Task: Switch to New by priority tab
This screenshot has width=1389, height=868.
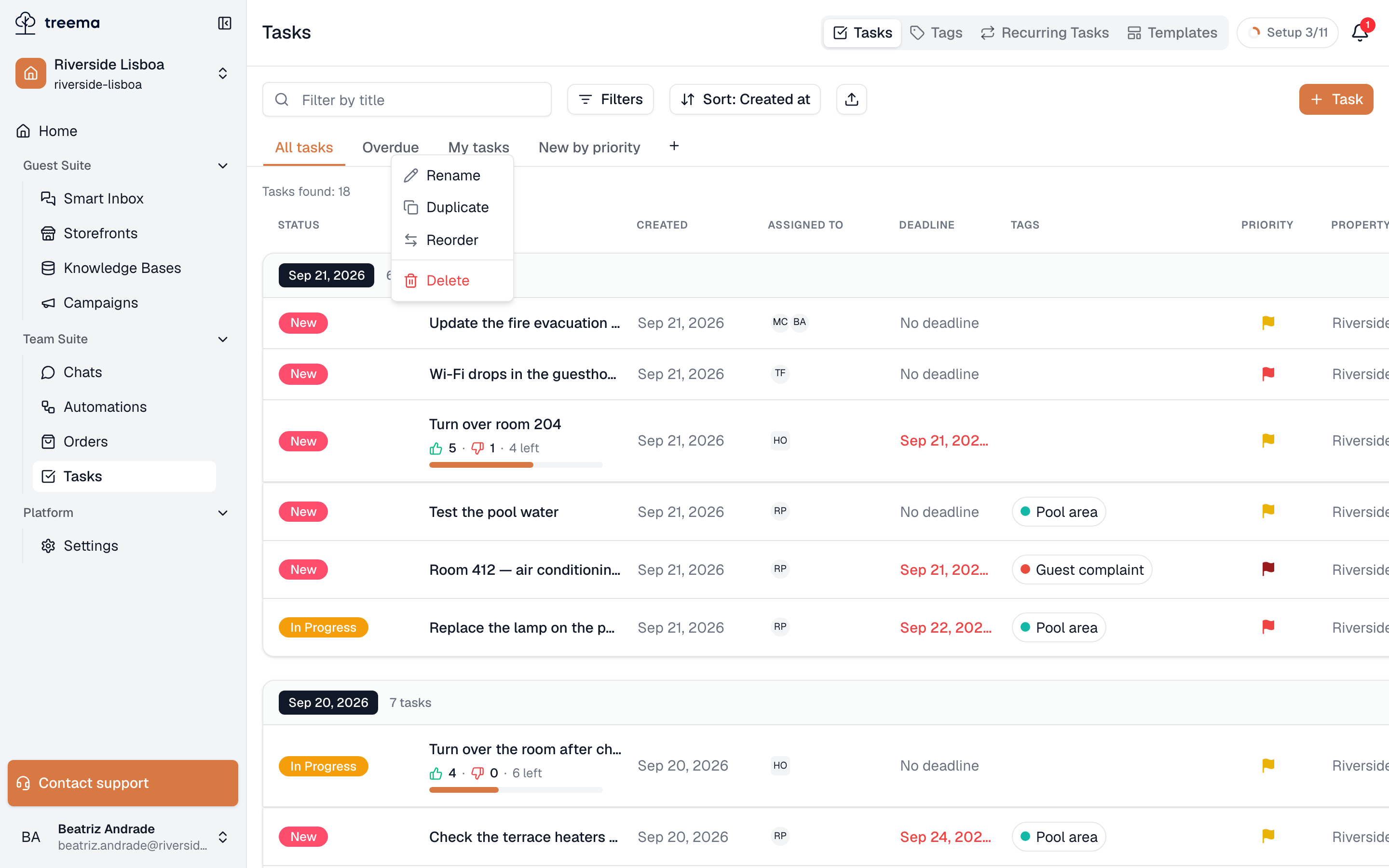Action: point(589,148)
